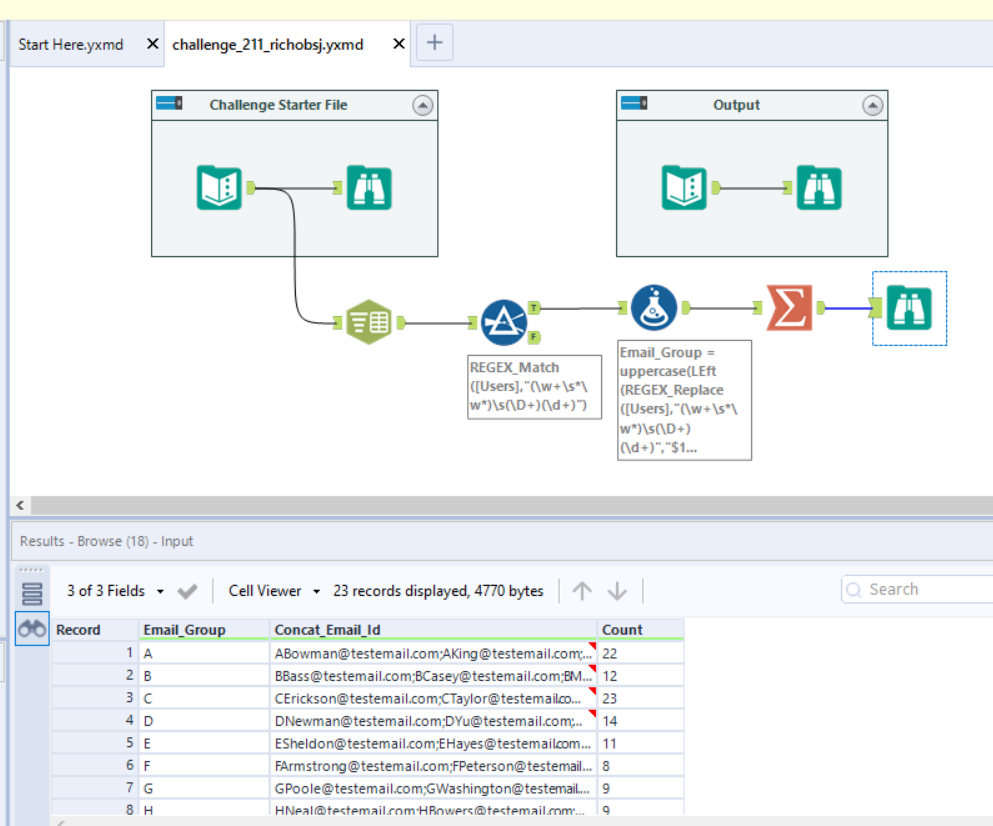Toggle the Output container enable icon
This screenshot has width=993, height=826.
pyautogui.click(x=633, y=104)
